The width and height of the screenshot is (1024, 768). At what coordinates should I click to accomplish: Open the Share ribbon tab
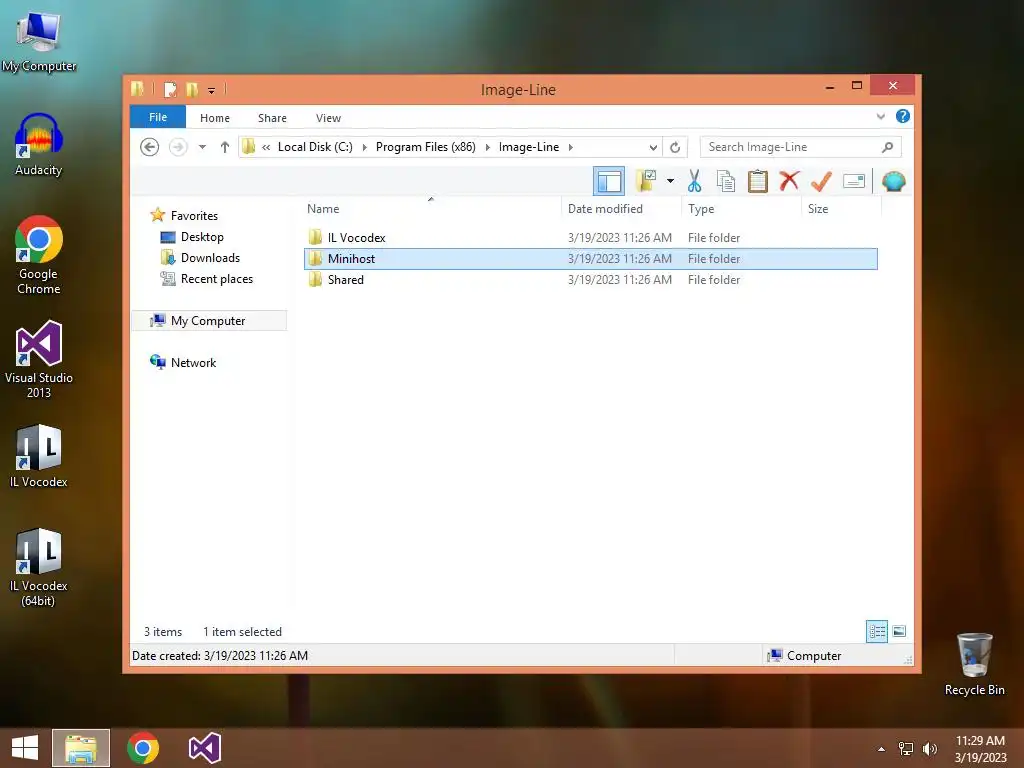pos(272,118)
